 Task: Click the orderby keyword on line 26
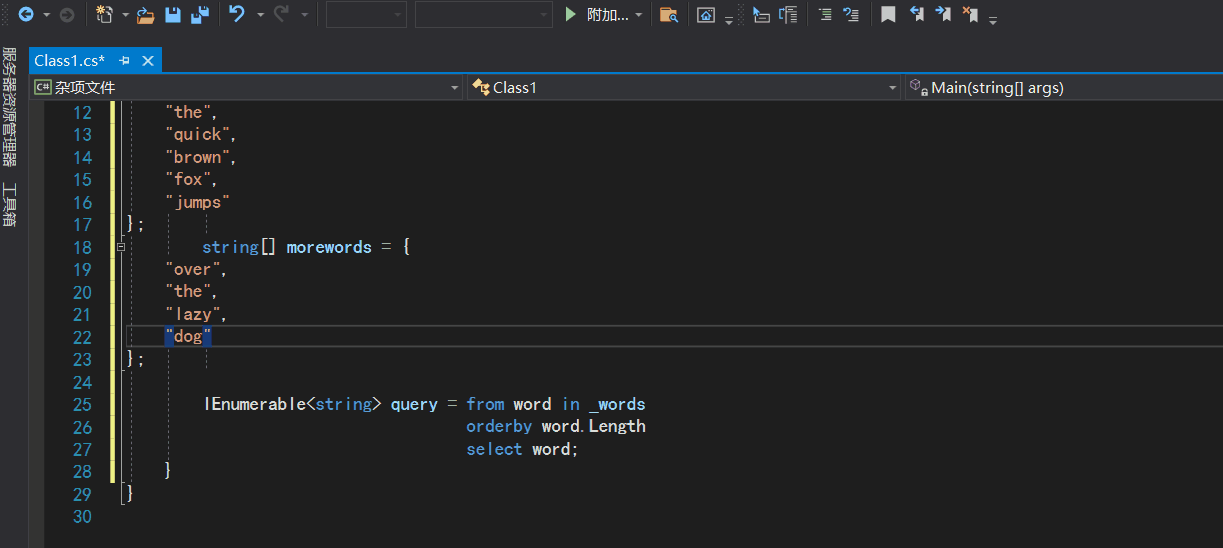pos(500,426)
